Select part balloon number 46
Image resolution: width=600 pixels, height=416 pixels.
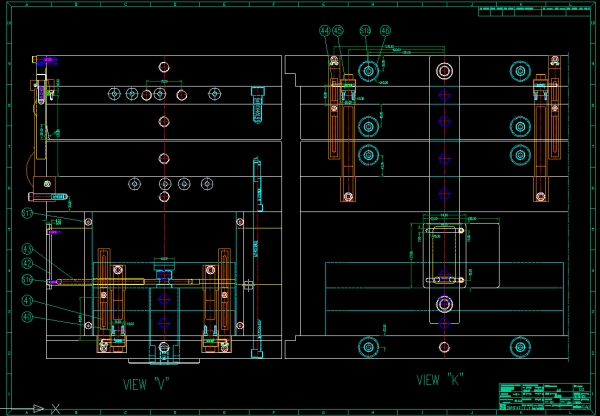(x=386, y=31)
